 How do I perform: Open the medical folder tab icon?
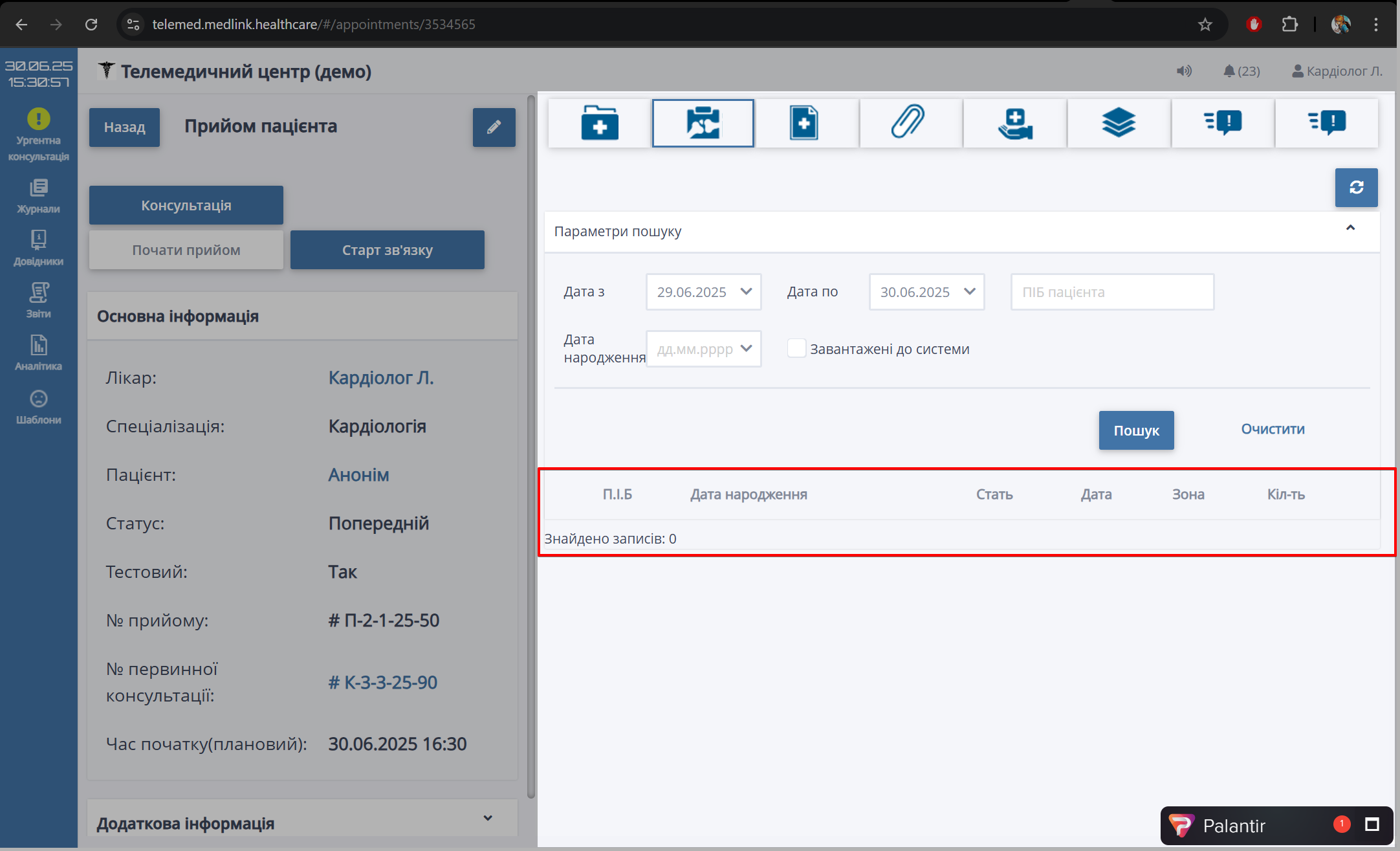pos(599,123)
